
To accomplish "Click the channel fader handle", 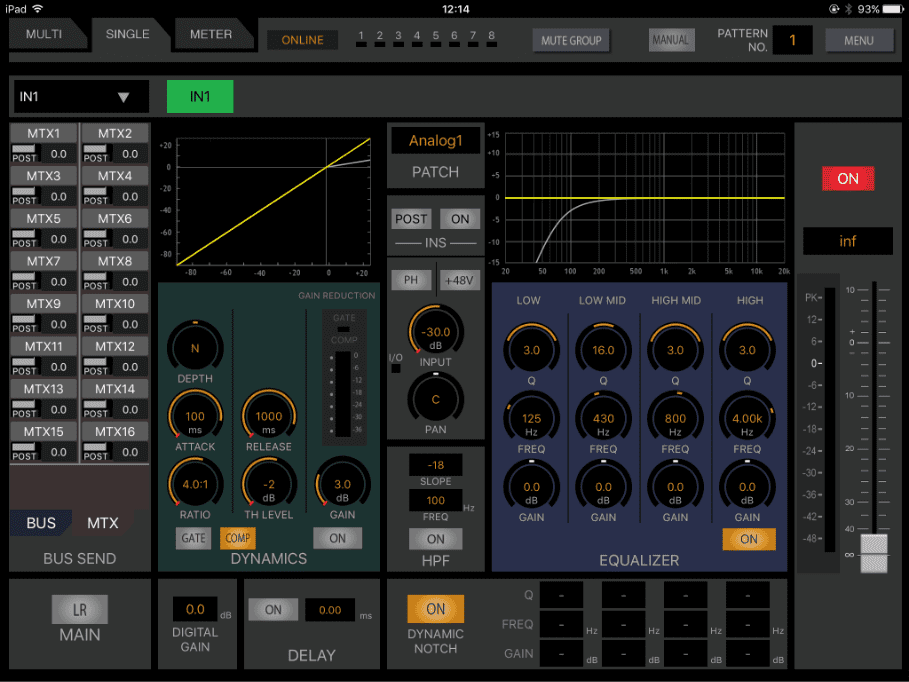I will [874, 553].
